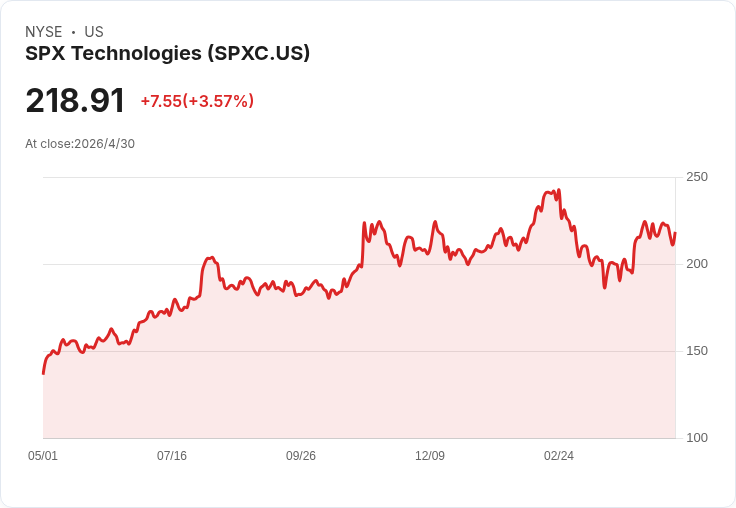Click the SPX Technologies (SPXC.US) title
The width and height of the screenshot is (736, 508).
coord(168,53)
